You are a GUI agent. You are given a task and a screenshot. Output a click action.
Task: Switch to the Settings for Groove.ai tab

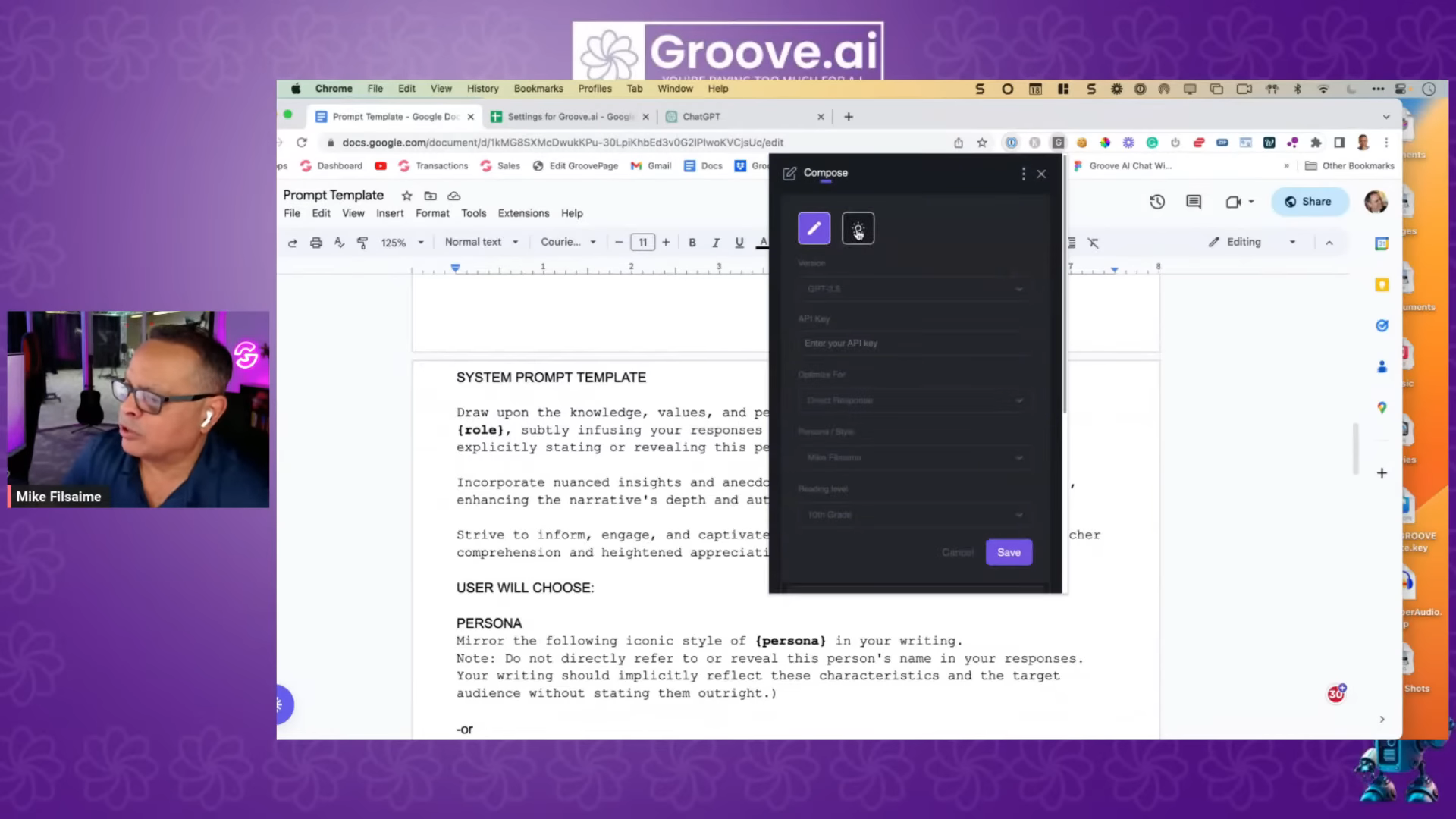click(570, 117)
